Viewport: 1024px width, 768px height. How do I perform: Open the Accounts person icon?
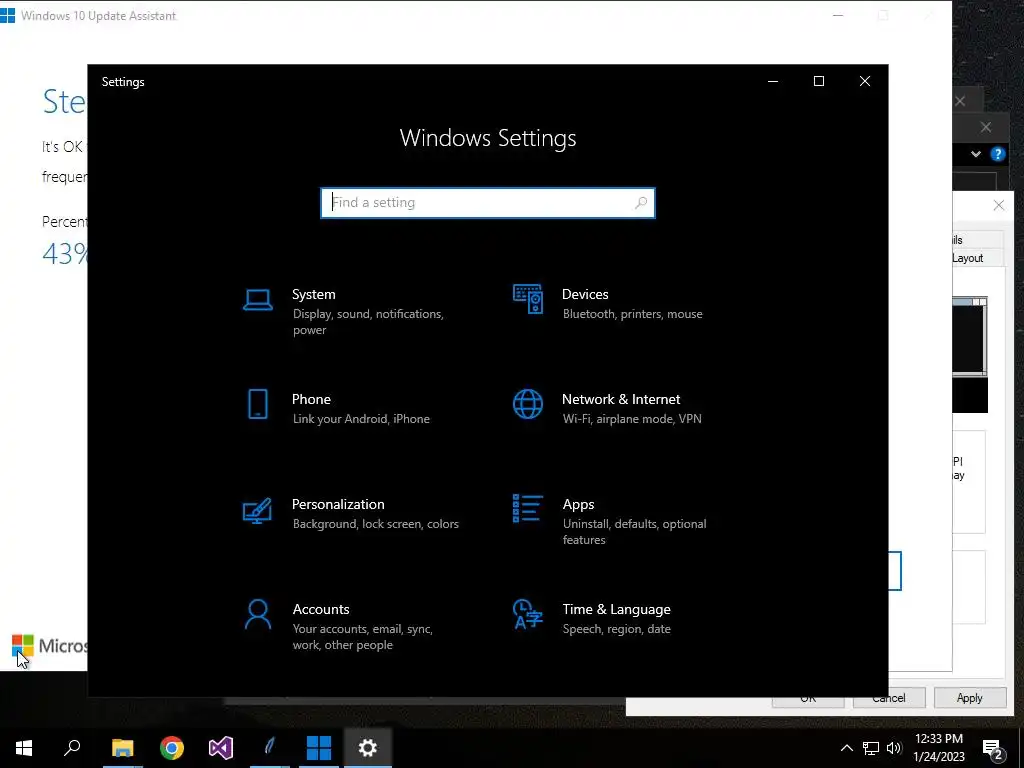pyautogui.click(x=258, y=615)
